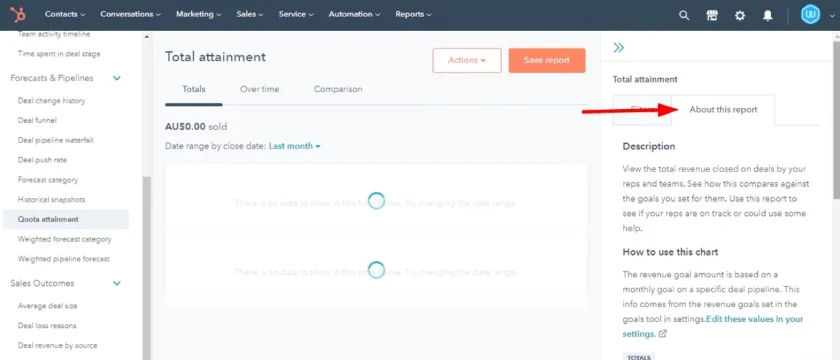Click the Description heading
840x360 pixels.
(649, 146)
